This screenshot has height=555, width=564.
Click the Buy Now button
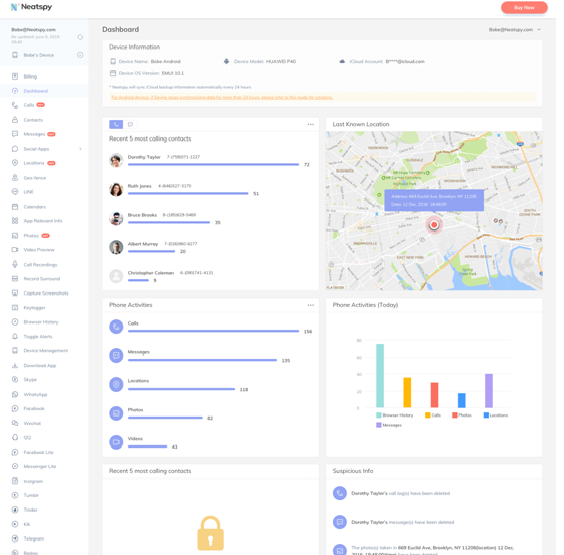[x=524, y=8]
